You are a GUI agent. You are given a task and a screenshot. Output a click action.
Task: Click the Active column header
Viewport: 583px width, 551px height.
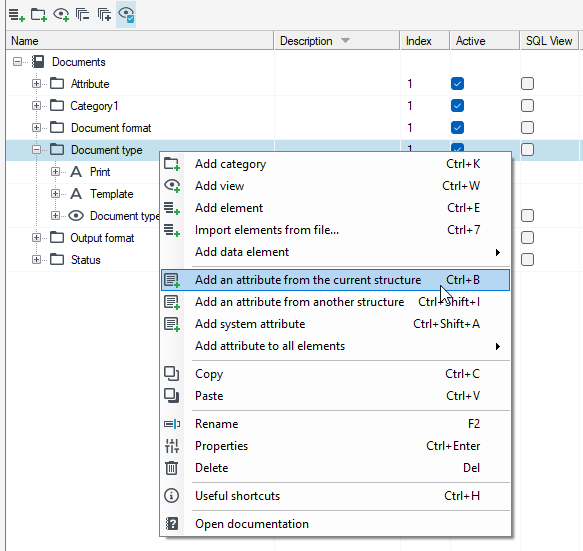[485, 41]
